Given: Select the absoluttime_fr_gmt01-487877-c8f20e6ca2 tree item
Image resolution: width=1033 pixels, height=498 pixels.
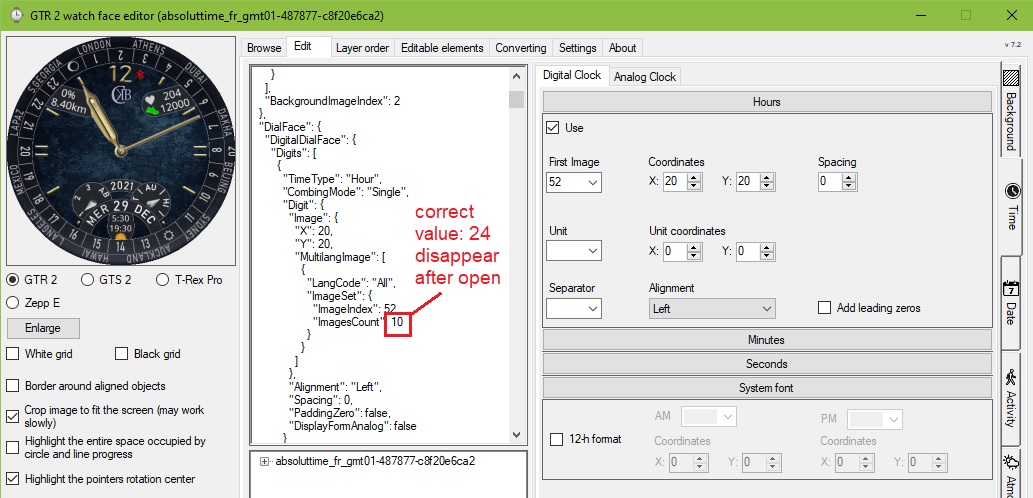Looking at the screenshot, I should (x=376, y=461).
